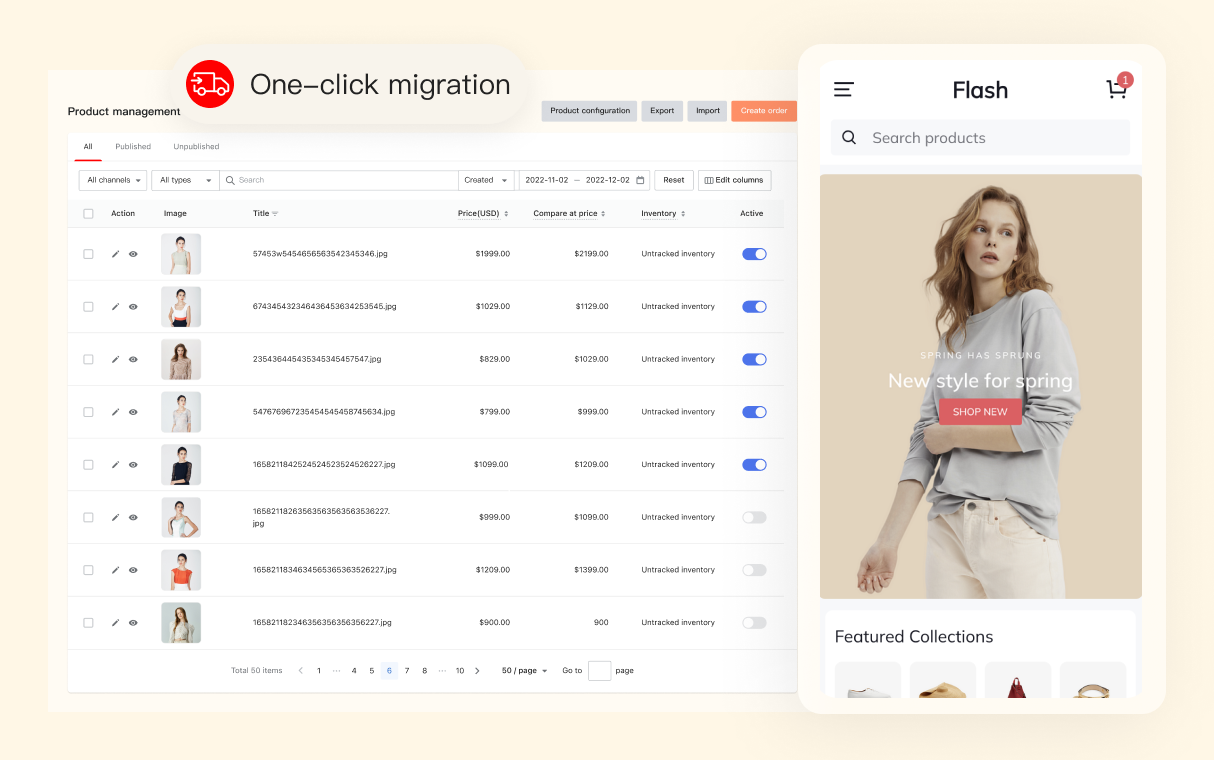Preview the $900.00 product with eye icon
Viewport: 1214px width, 760px height.
(133, 622)
